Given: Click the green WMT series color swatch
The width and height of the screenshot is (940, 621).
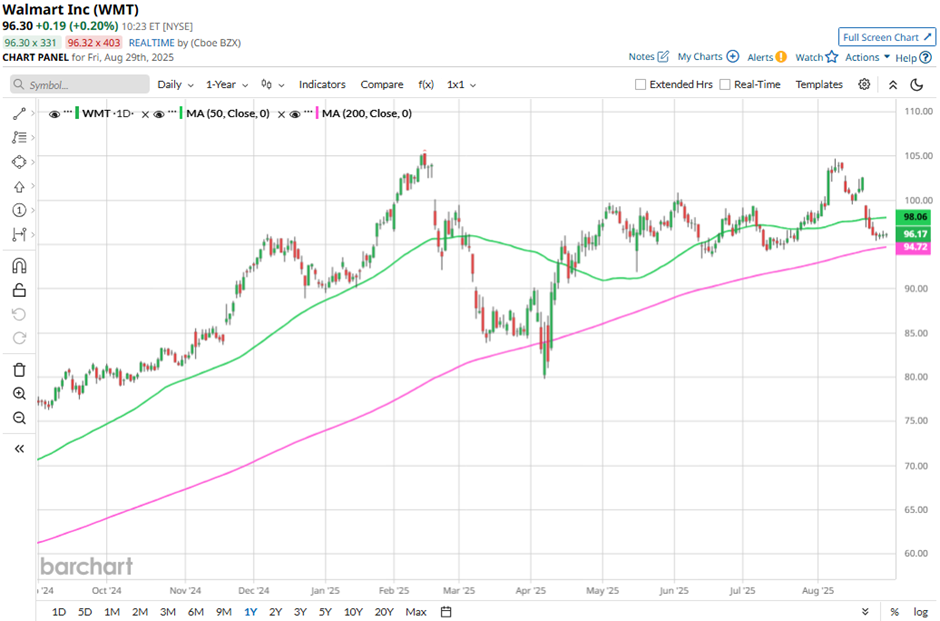Looking at the screenshot, I should pos(77,113).
